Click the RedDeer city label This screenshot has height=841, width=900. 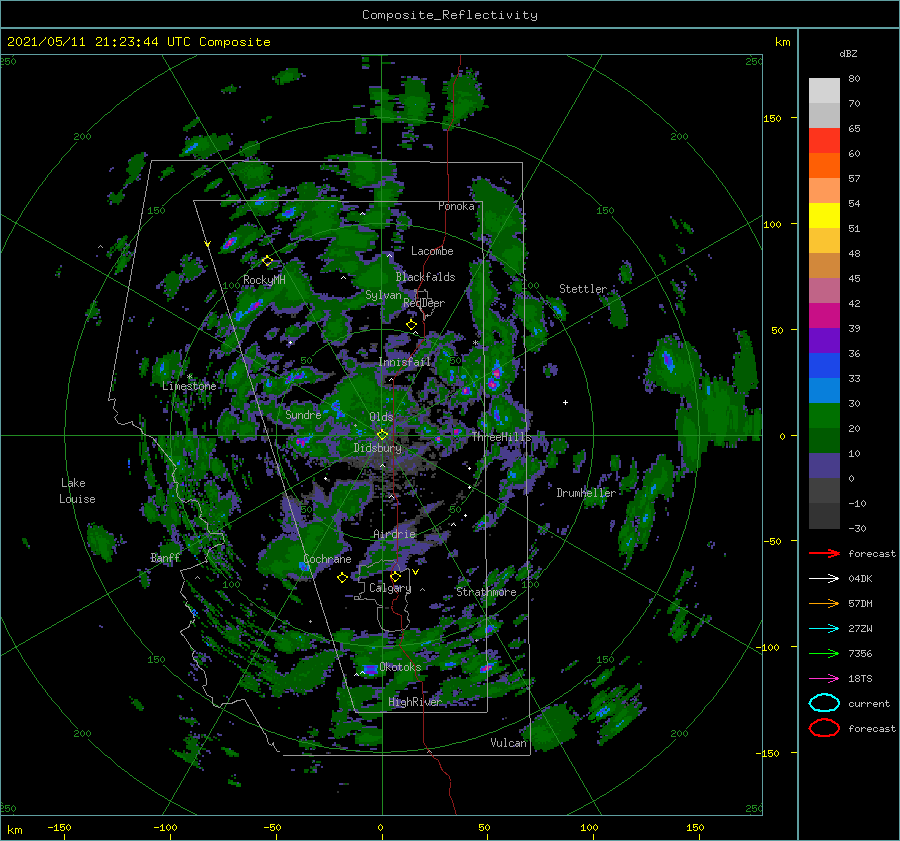click(424, 303)
